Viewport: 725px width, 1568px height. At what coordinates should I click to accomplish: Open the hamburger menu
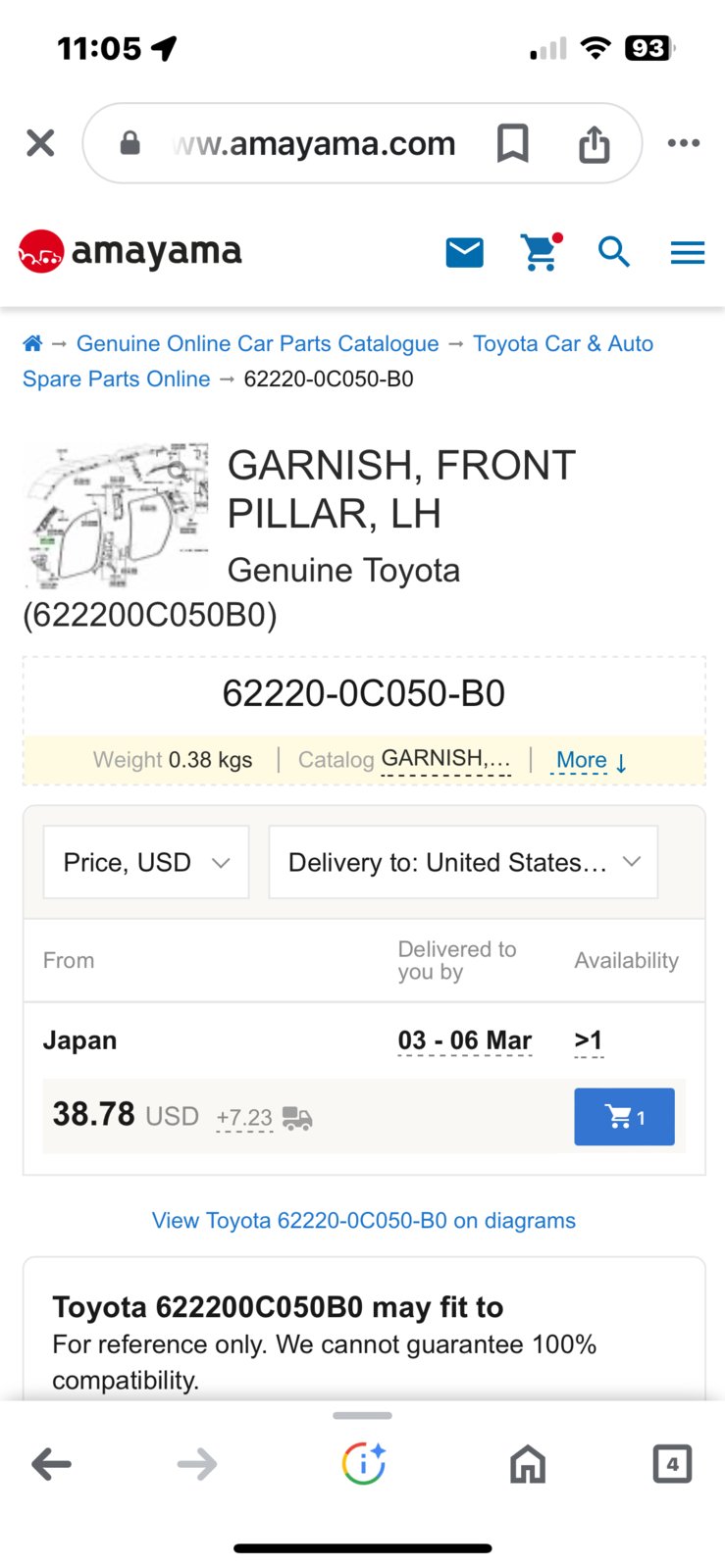[x=688, y=253]
